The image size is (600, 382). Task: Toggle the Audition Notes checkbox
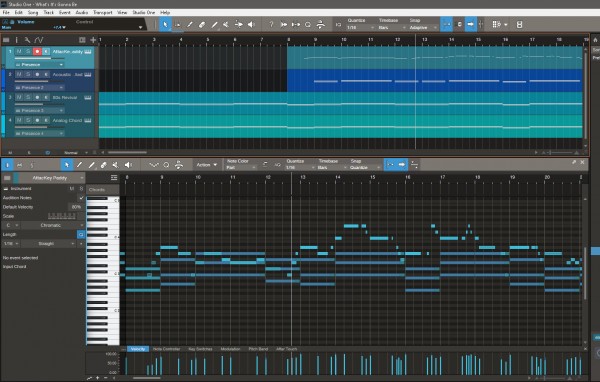(81, 198)
